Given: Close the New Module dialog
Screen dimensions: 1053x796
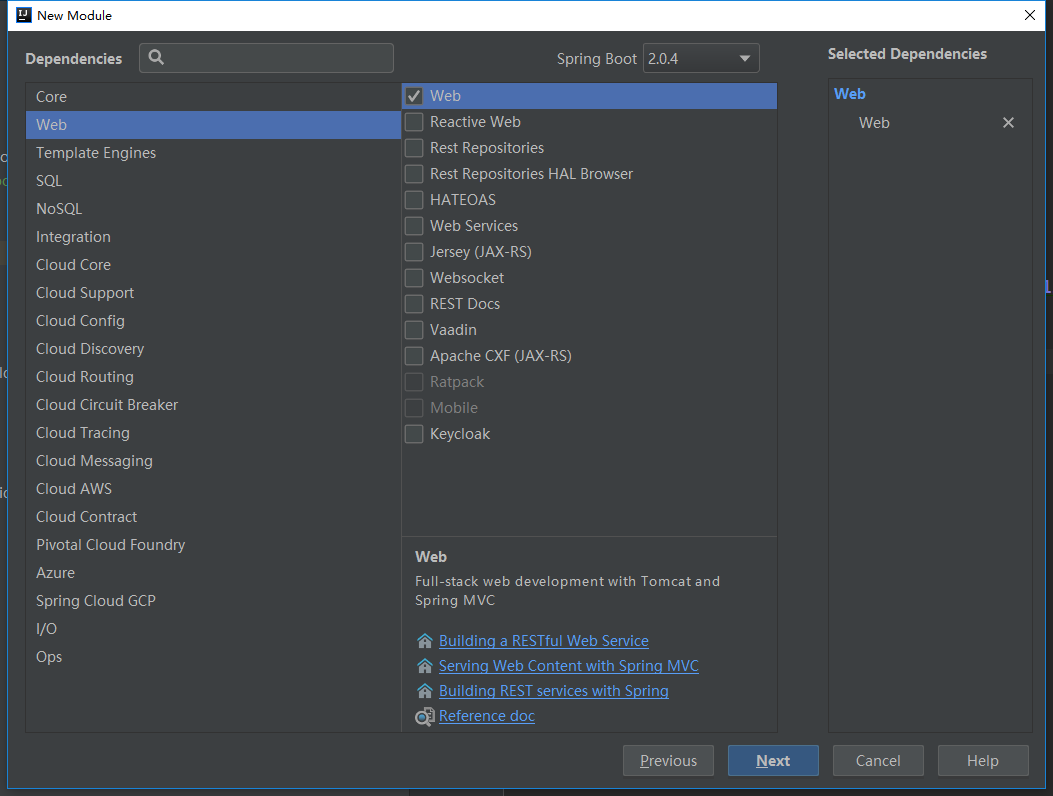Looking at the screenshot, I should coord(1030,15).
